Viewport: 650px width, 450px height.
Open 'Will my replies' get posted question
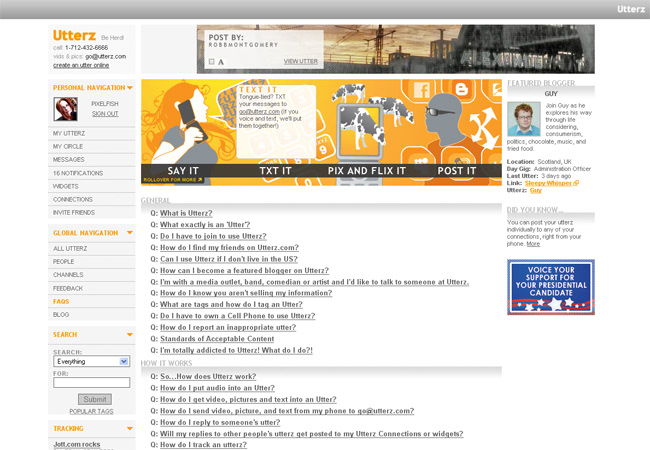pyautogui.click(x=311, y=433)
